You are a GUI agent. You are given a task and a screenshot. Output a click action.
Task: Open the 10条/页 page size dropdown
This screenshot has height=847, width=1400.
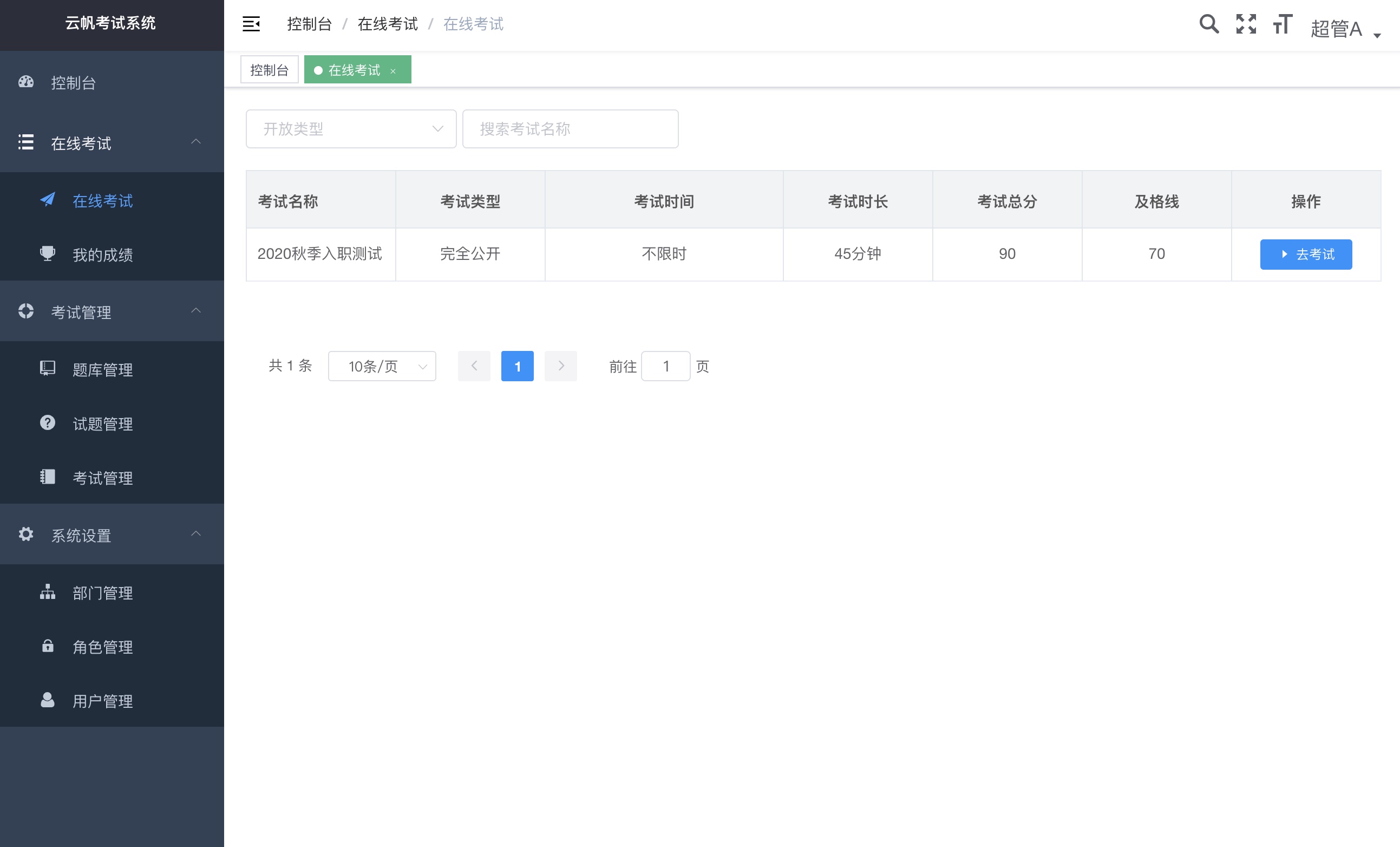pyautogui.click(x=382, y=366)
